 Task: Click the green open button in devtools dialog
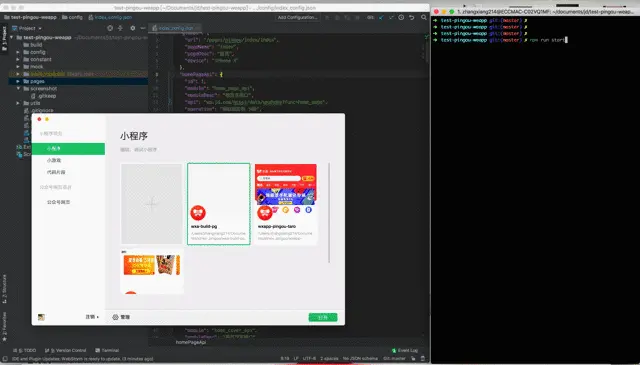[323, 317]
